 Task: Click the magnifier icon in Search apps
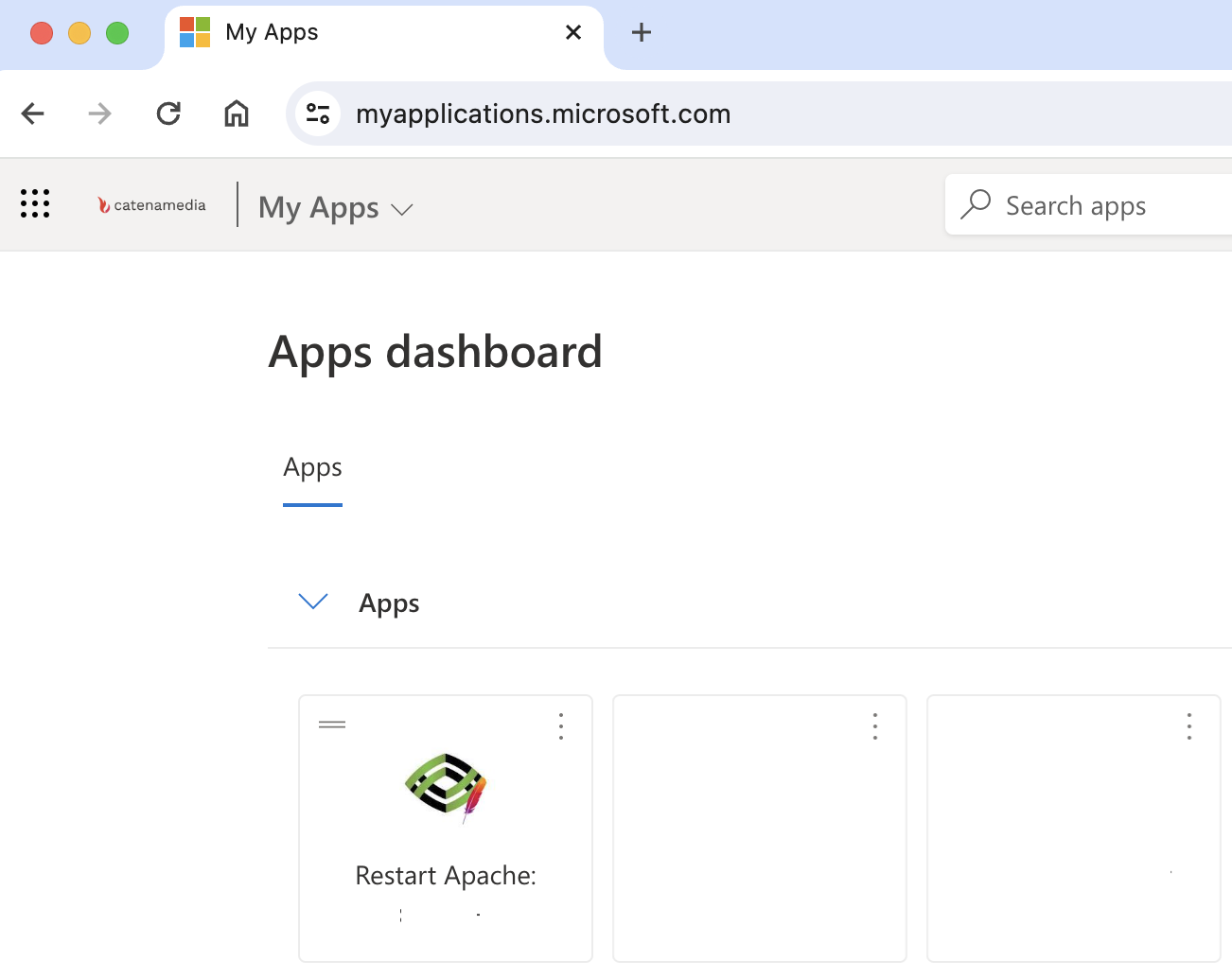[x=976, y=204]
